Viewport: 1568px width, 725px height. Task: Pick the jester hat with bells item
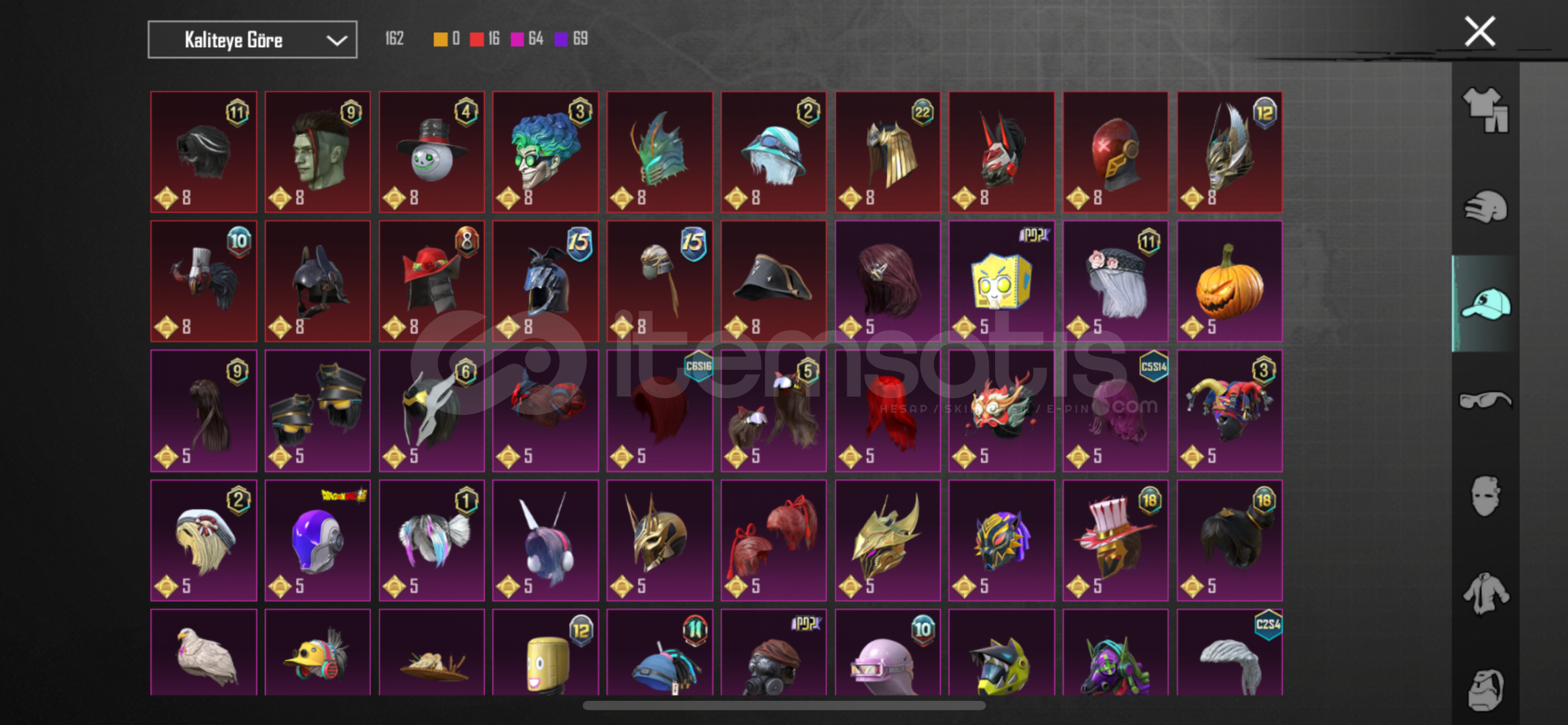pos(1229,411)
